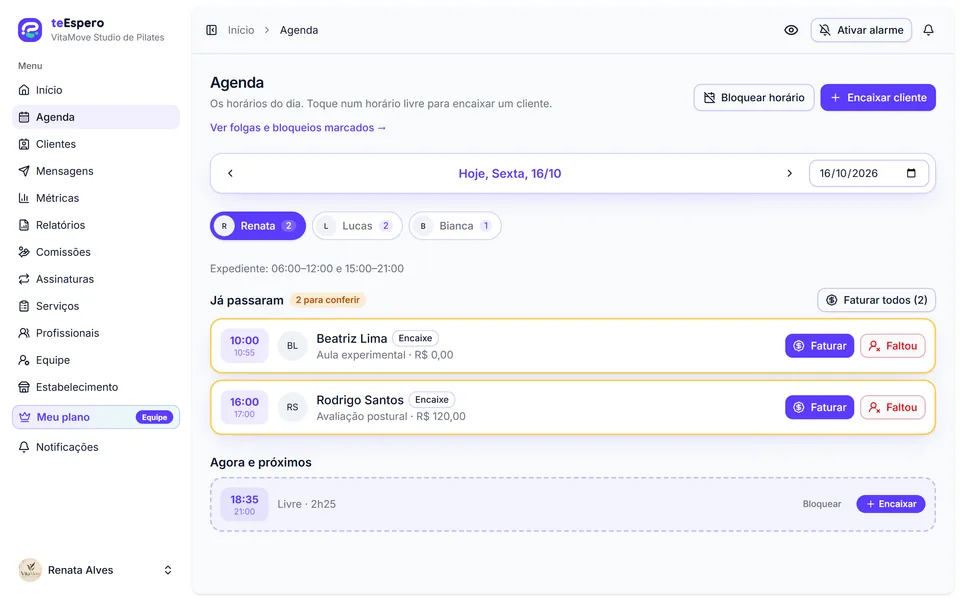960x600 pixels.
Task: Switch to the Lucas professional tab
Action: [357, 226]
